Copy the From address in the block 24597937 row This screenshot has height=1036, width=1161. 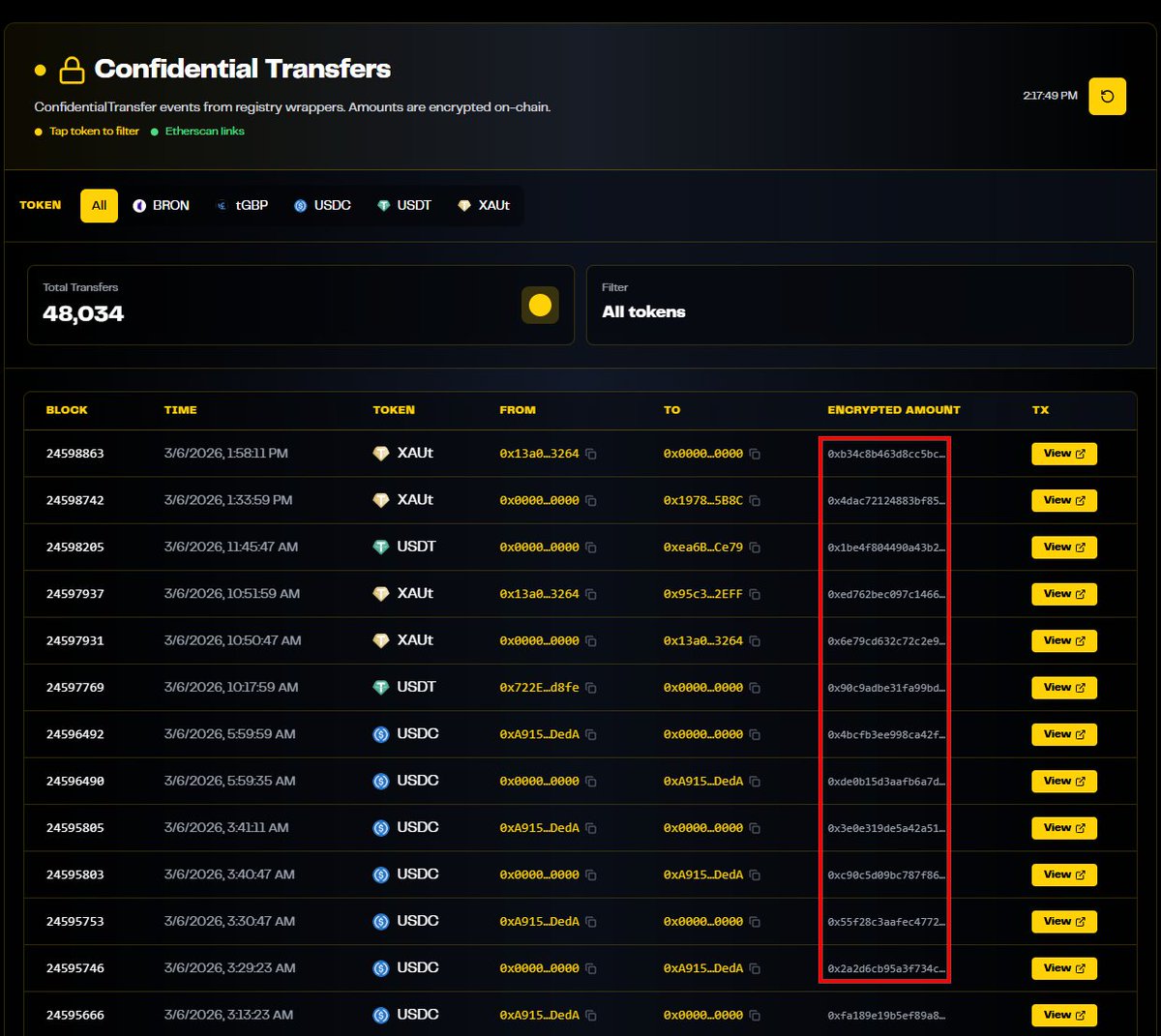(x=591, y=594)
